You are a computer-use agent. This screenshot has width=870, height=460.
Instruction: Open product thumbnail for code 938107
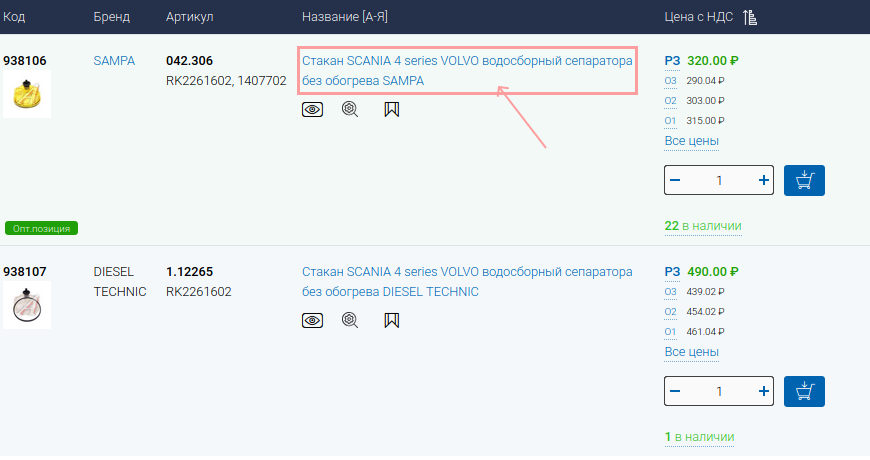point(27,305)
